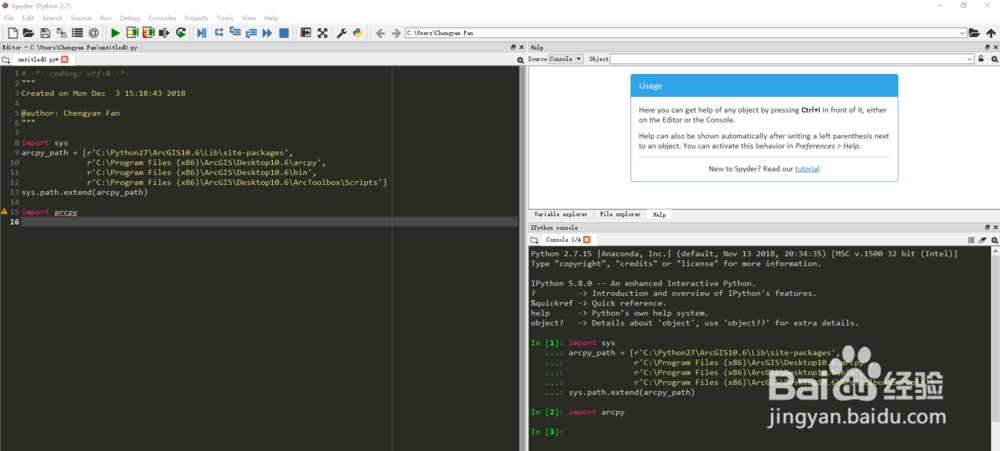The height and width of the screenshot is (451, 1000).
Task: Undock the Help pane
Action: tap(988, 47)
